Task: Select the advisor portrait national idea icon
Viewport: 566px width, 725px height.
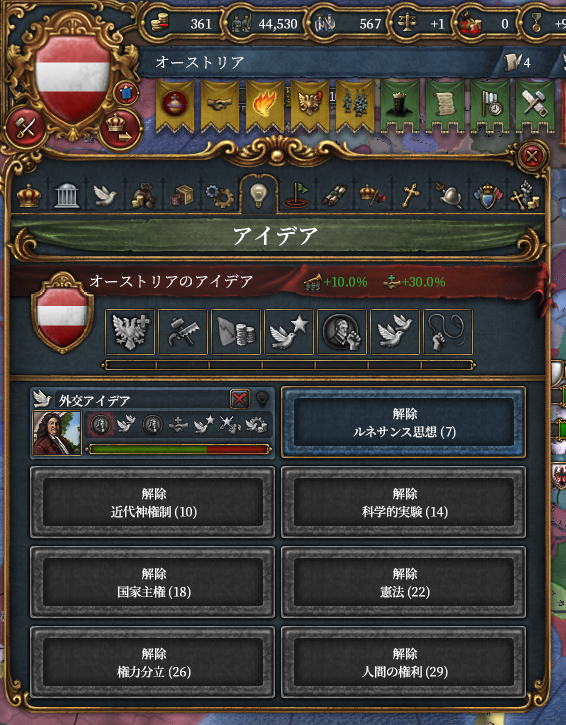Action: 342,332
